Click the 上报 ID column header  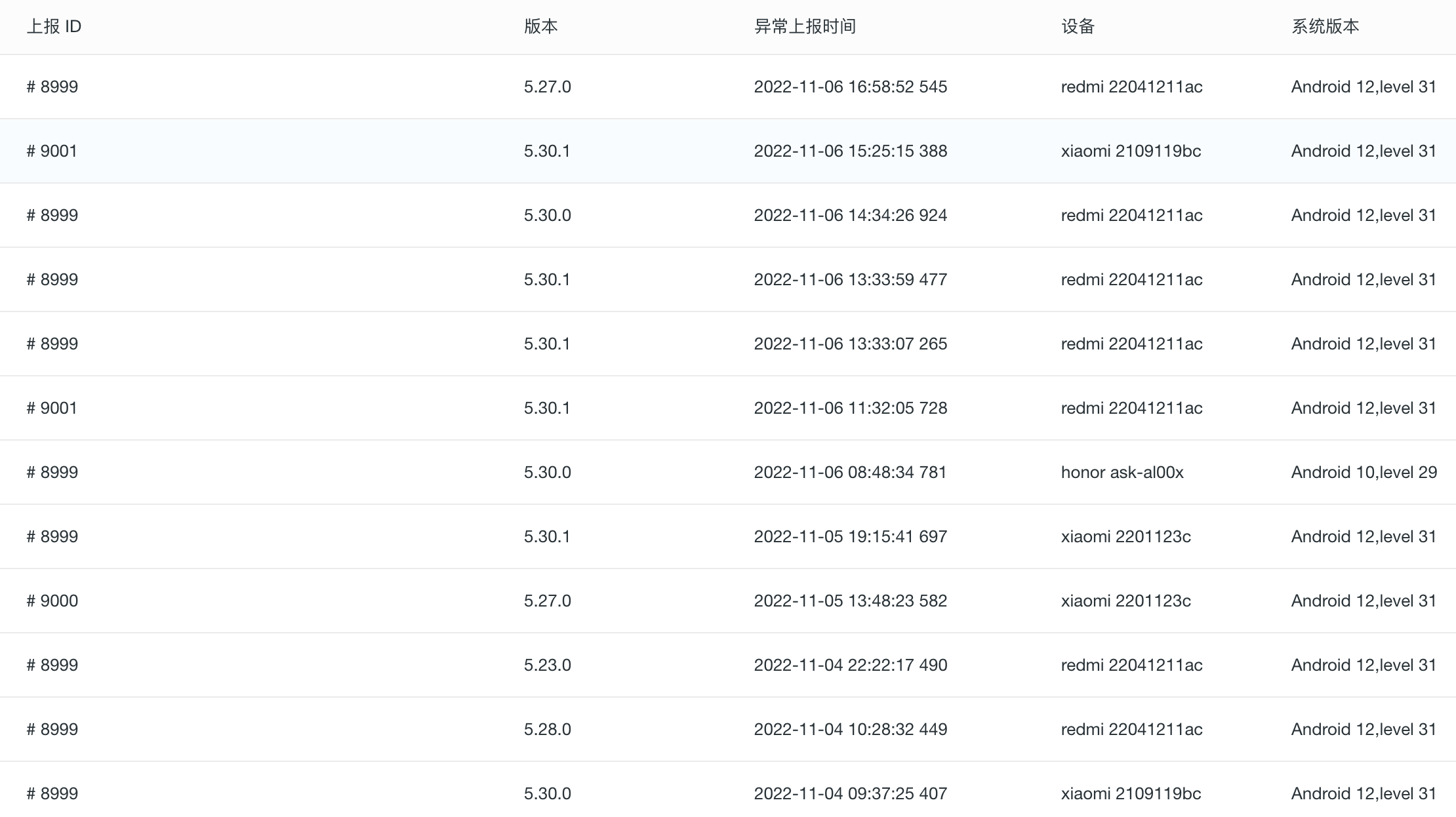click(54, 26)
